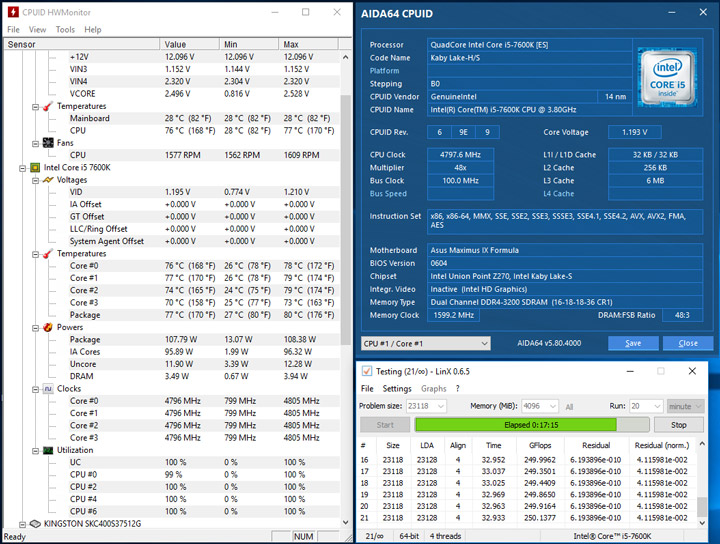Click the Max column header in HWMonitor

[308, 45]
